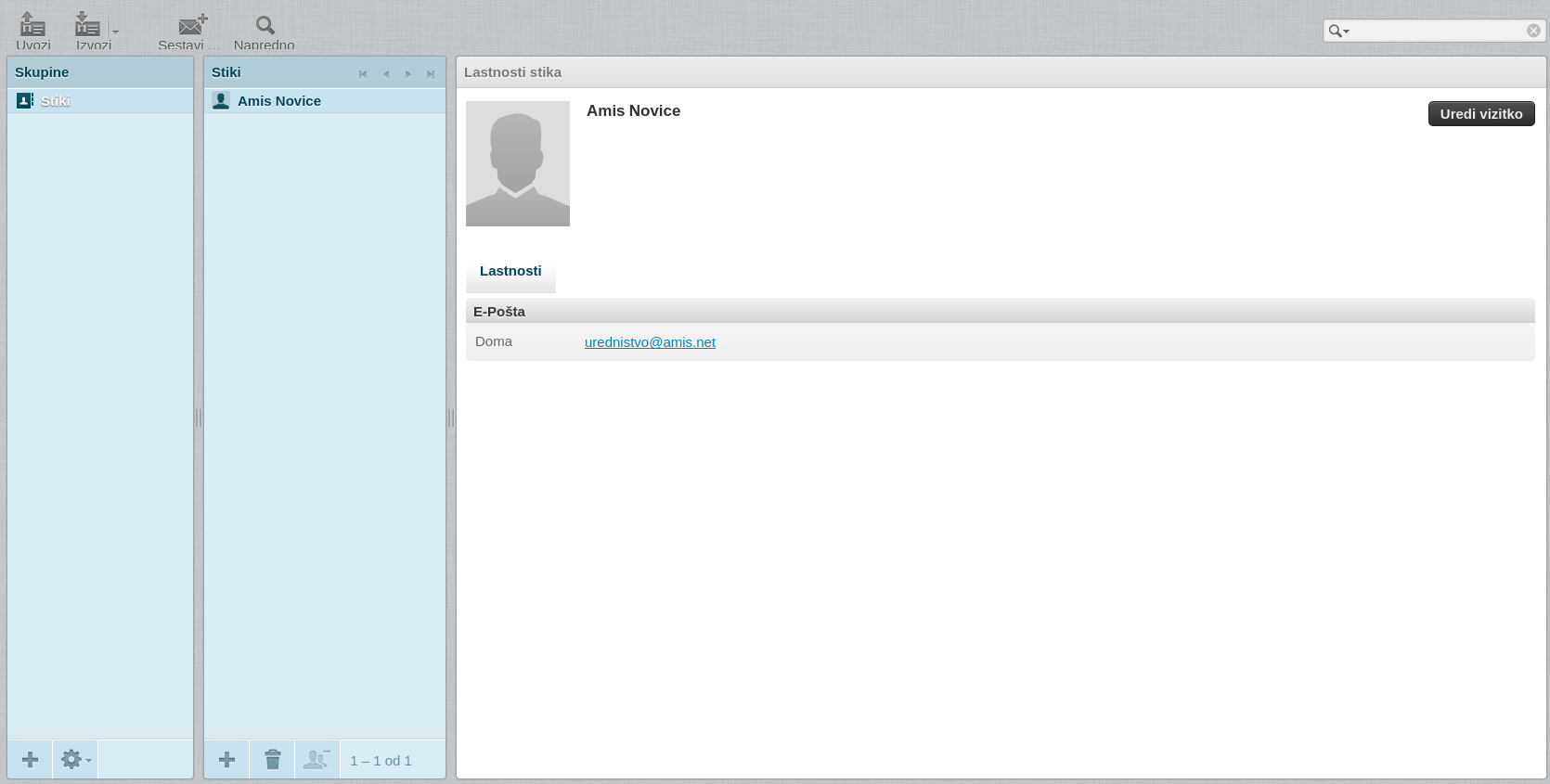Click the Skupine panel header
1550x784 pixels.
click(x=100, y=71)
